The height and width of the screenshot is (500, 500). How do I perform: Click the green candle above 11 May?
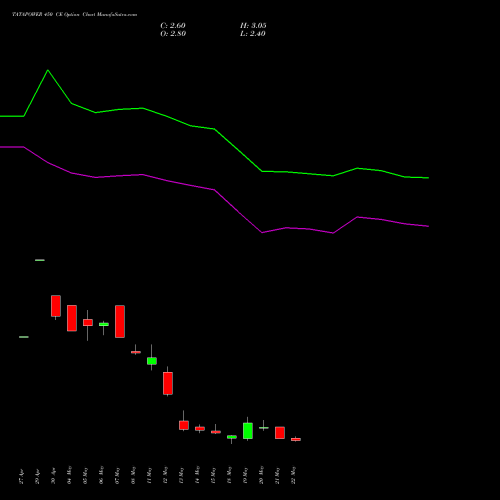point(152,361)
